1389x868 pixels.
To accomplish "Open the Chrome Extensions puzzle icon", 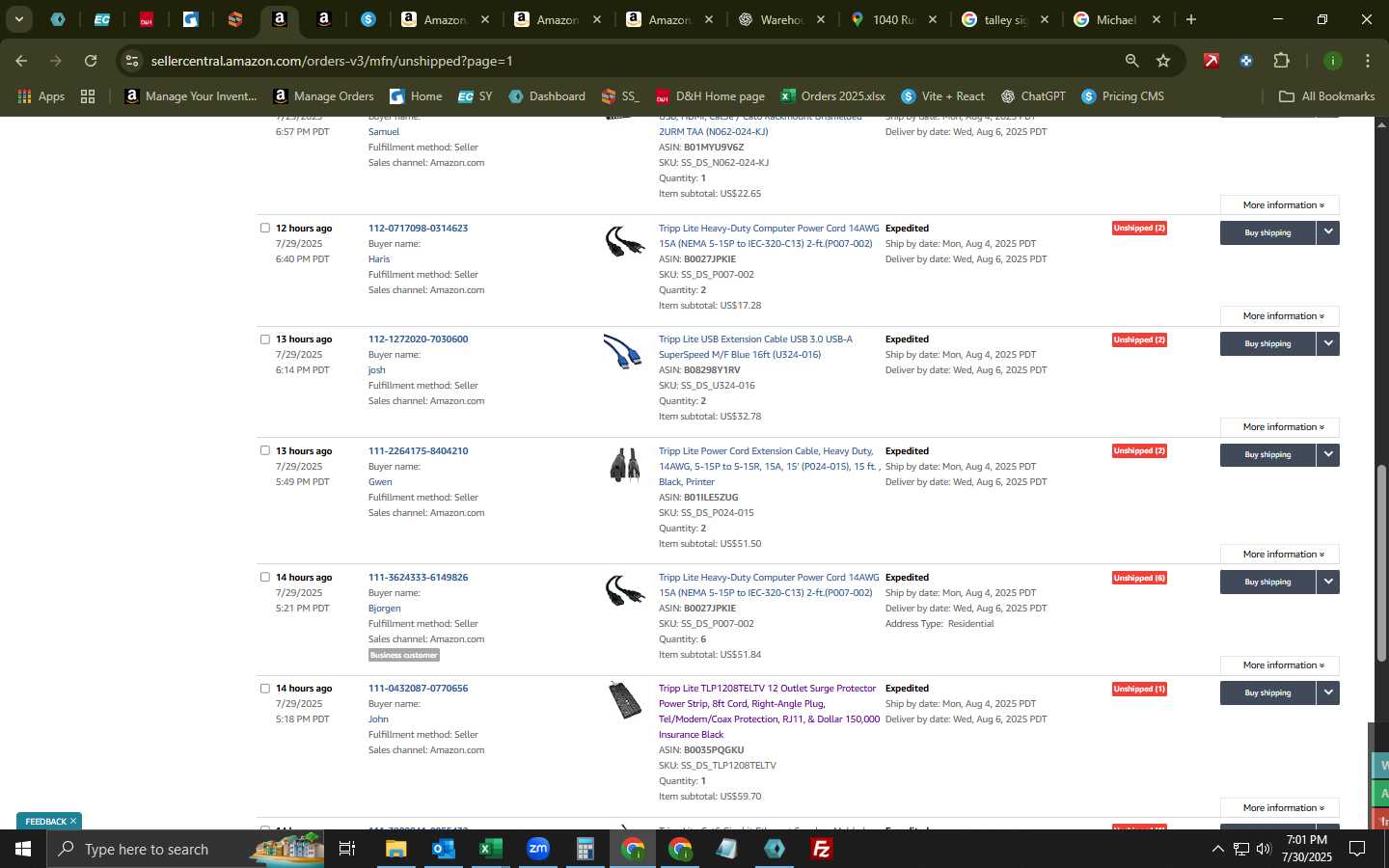I will (1281, 61).
